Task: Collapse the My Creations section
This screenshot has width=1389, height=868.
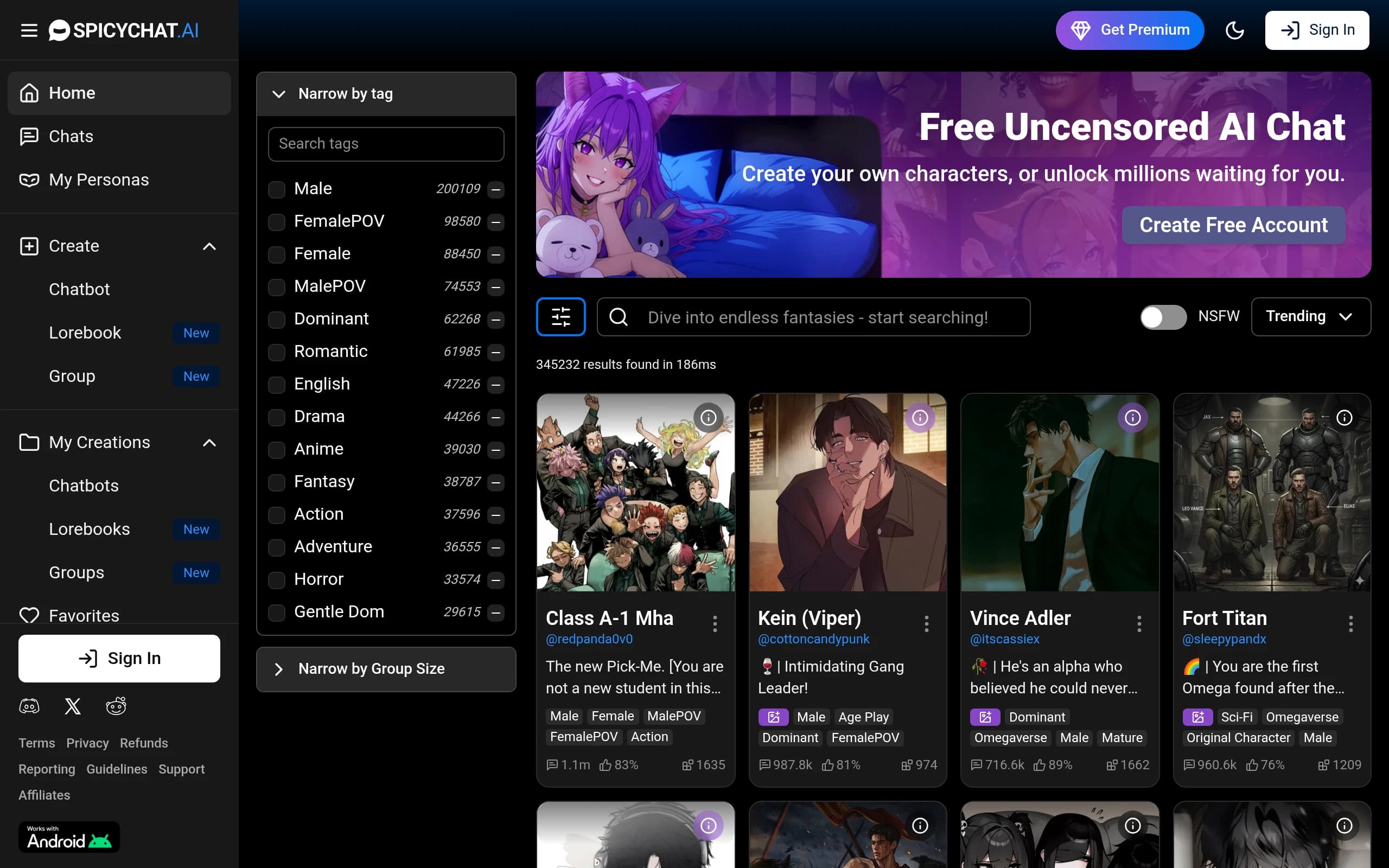Action: coord(209,443)
